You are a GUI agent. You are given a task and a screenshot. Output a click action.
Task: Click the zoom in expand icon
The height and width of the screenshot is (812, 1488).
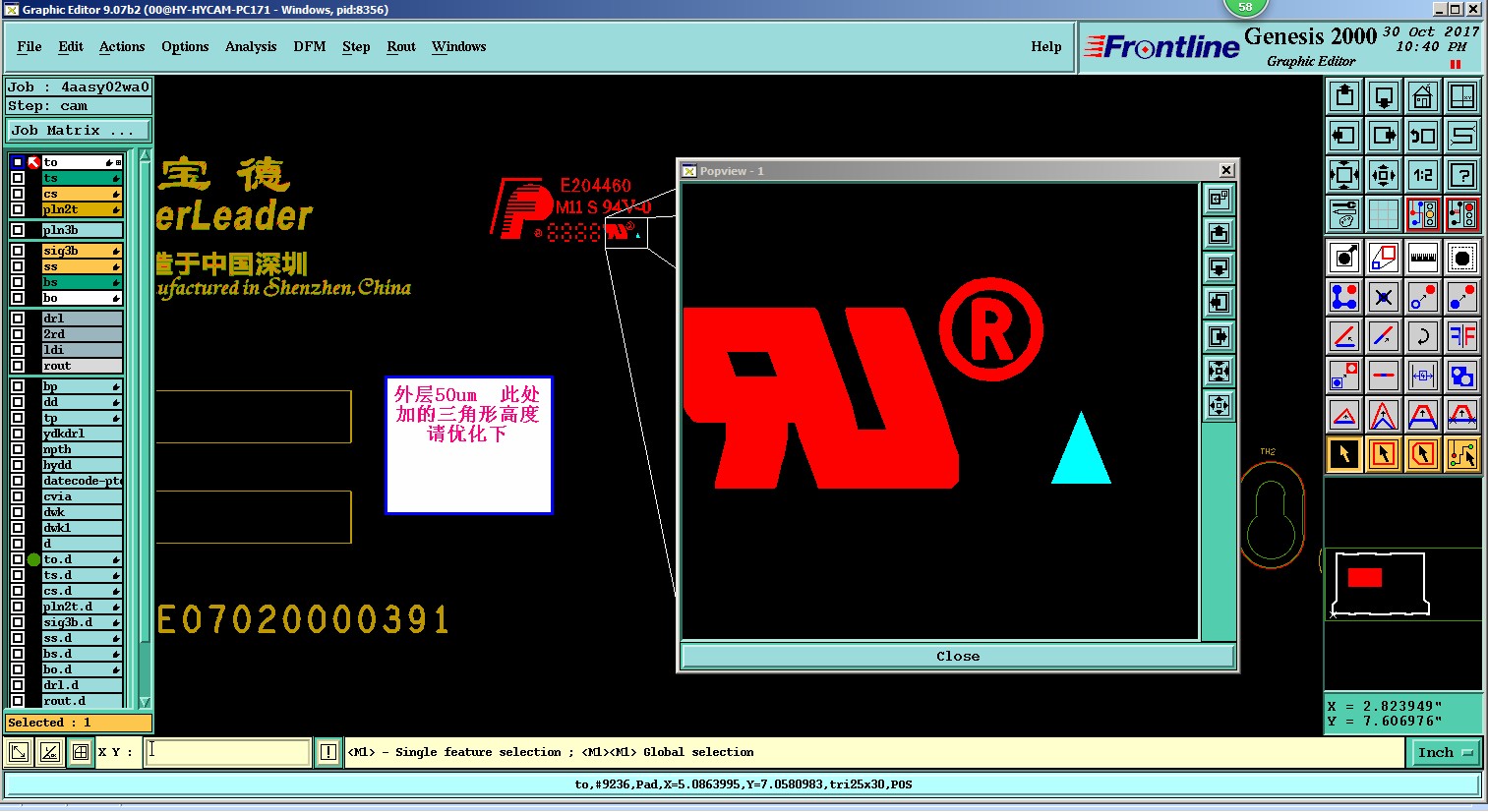pyautogui.click(x=1344, y=175)
